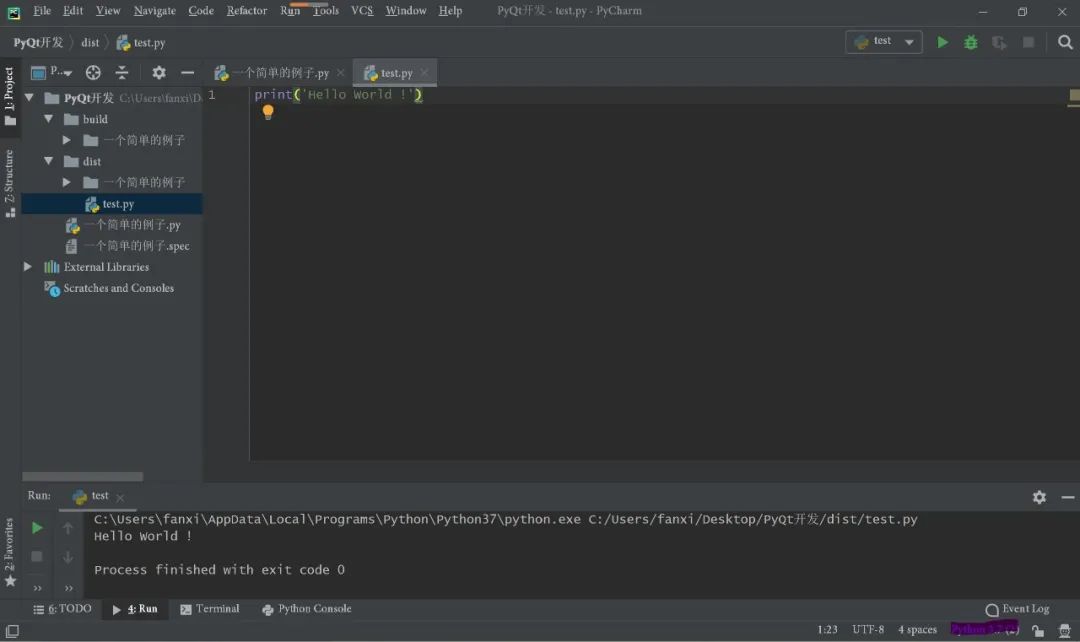1080x642 pixels.
Task: Open the VCS menu
Action: pyautogui.click(x=362, y=11)
